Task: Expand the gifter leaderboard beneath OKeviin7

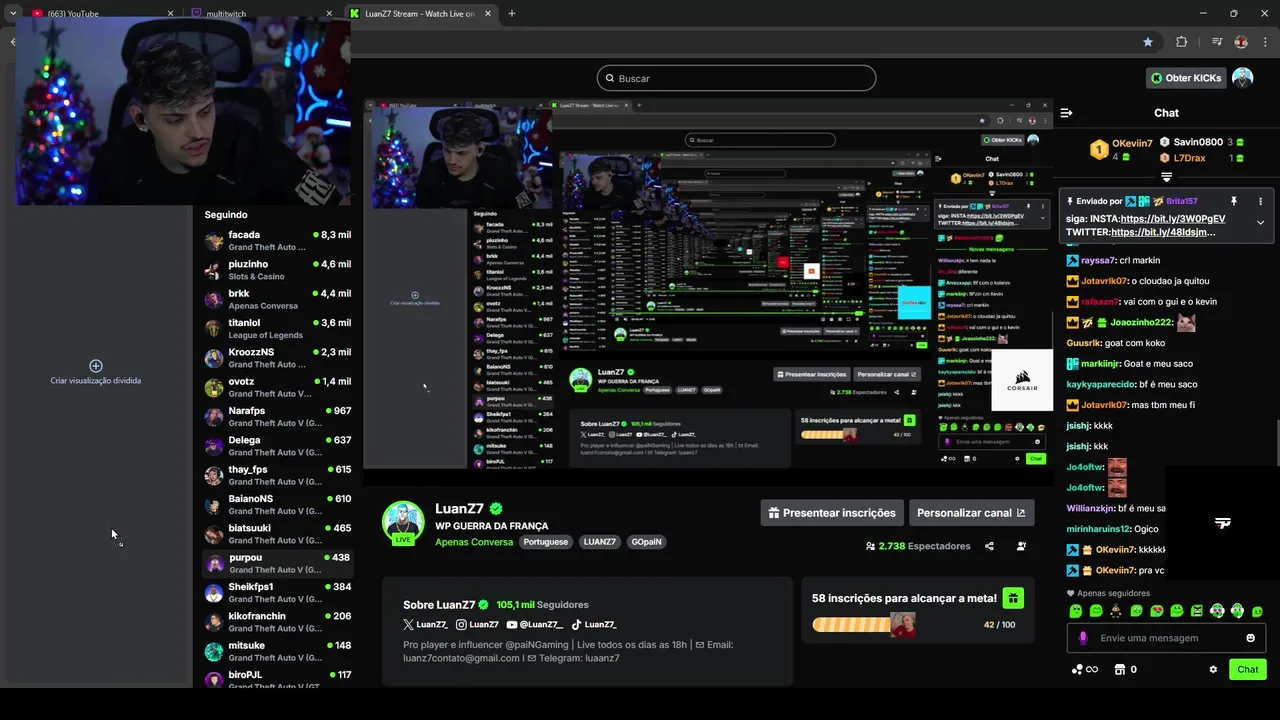Action: [1166, 177]
